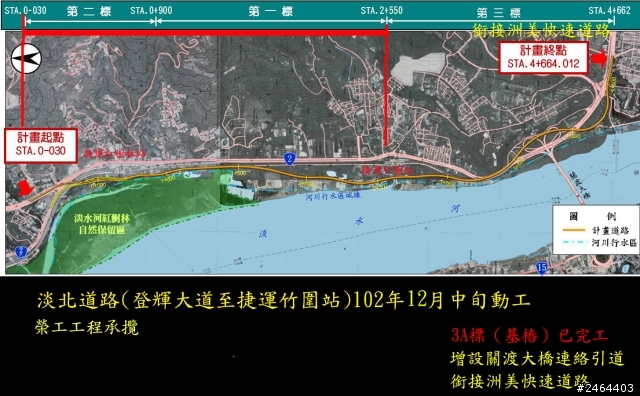Viewport: 640px width, 396px height.
Task: Click the STA.0-030 text in the header bar
Action: tap(25, 10)
